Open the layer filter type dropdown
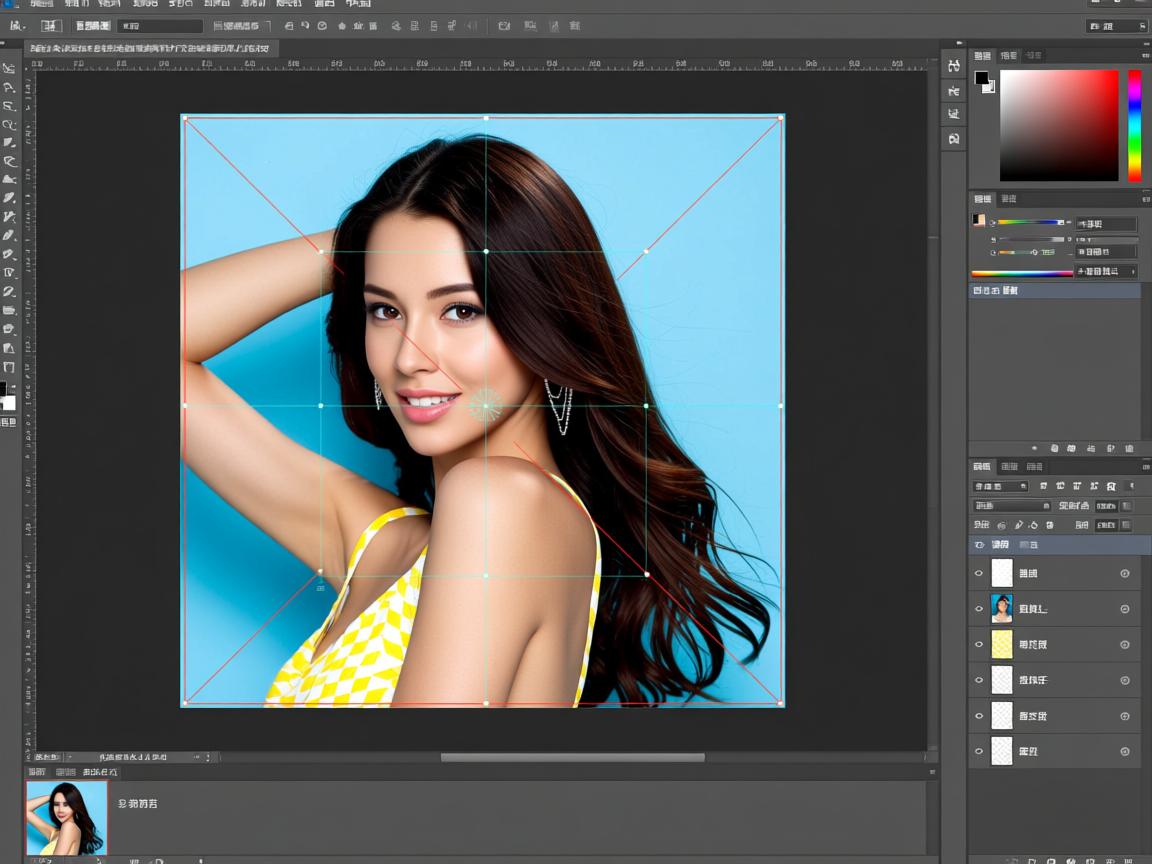1152x864 pixels. pos(1001,486)
